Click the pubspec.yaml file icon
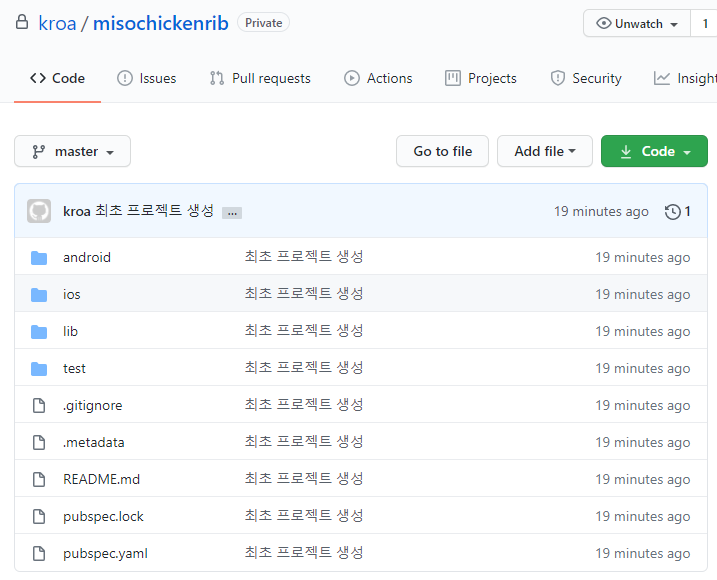The width and height of the screenshot is (717, 580). coord(39,553)
